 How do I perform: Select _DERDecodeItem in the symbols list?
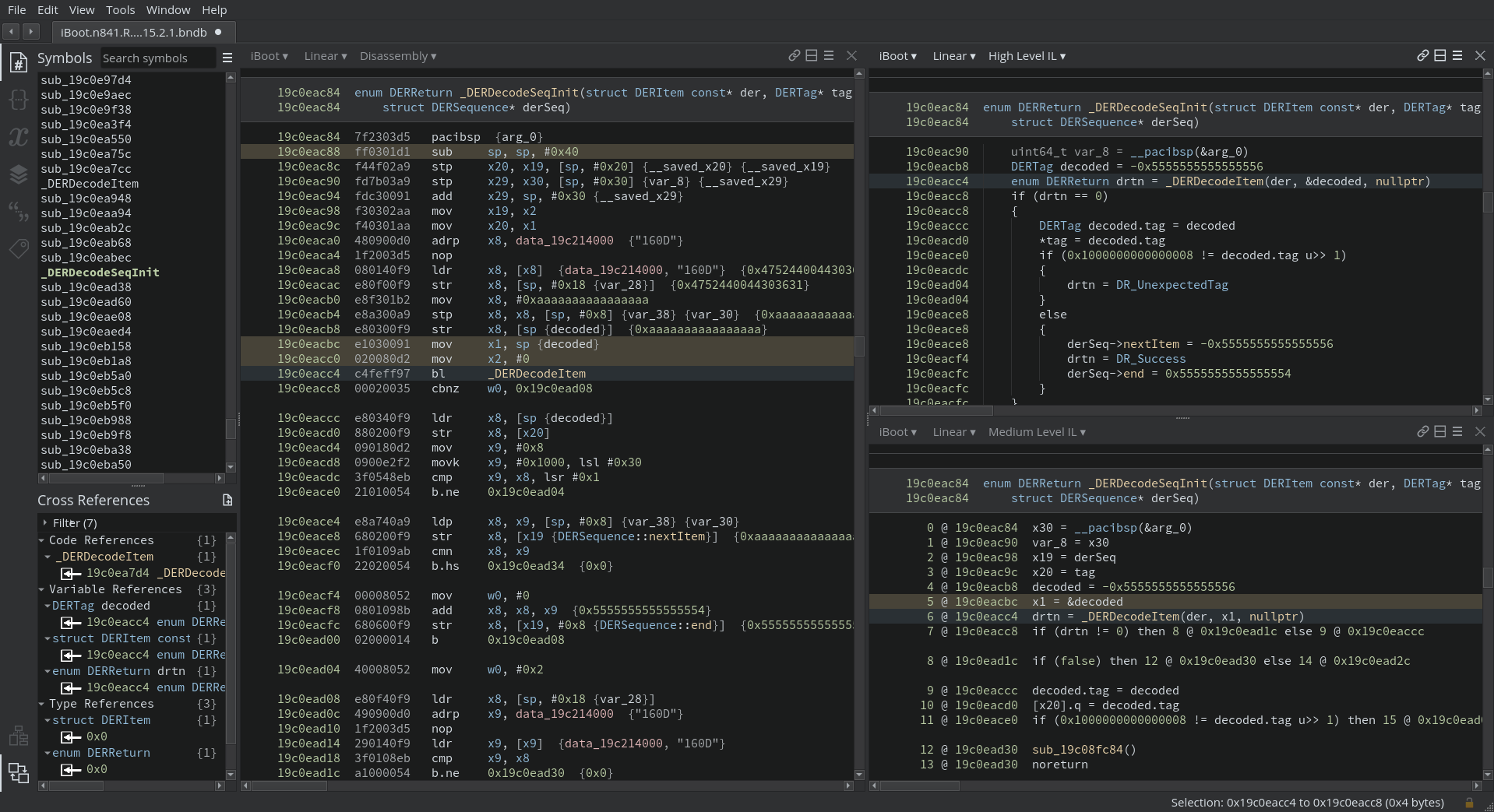(x=90, y=184)
